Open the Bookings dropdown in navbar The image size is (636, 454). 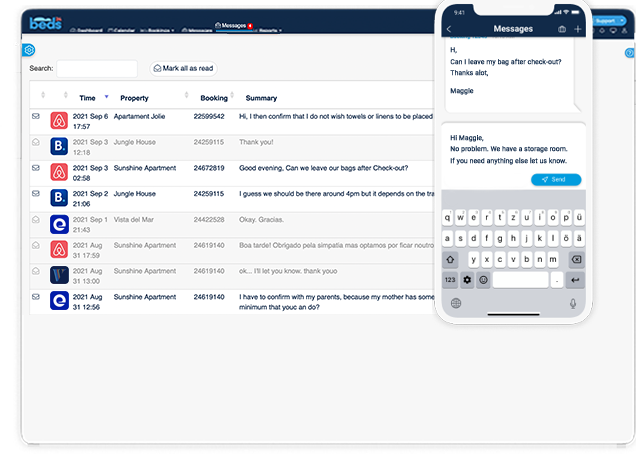157,30
